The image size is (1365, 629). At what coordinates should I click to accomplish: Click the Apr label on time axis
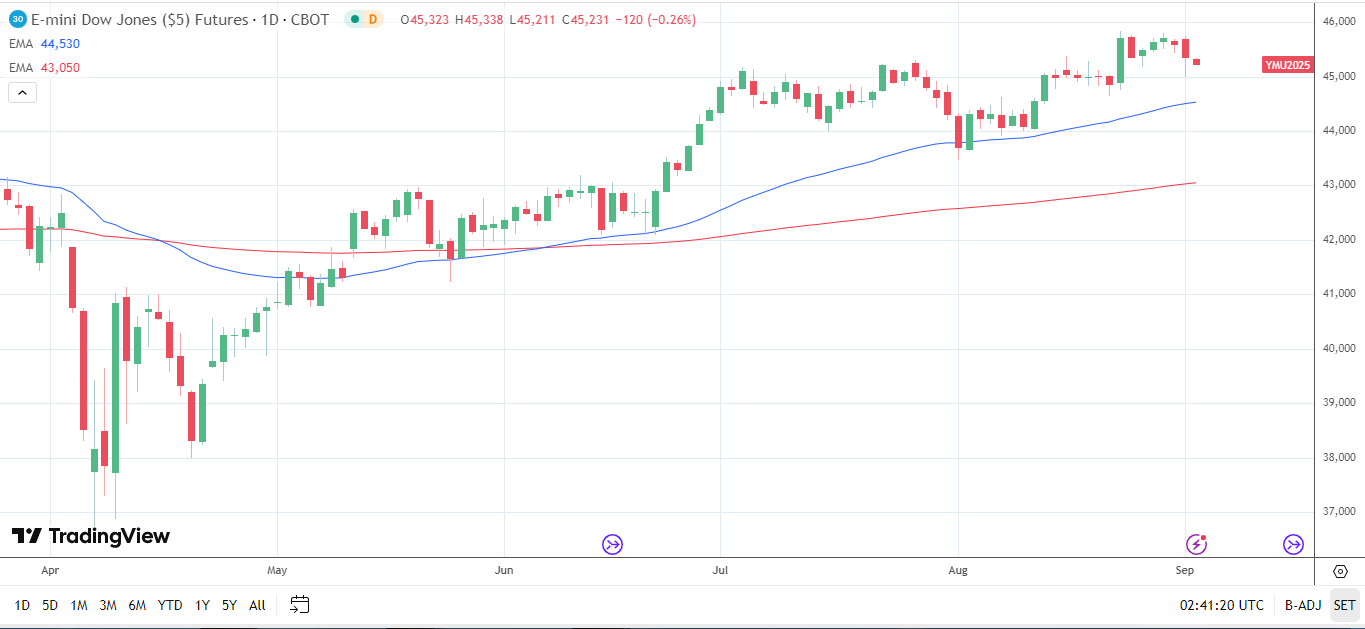50,571
